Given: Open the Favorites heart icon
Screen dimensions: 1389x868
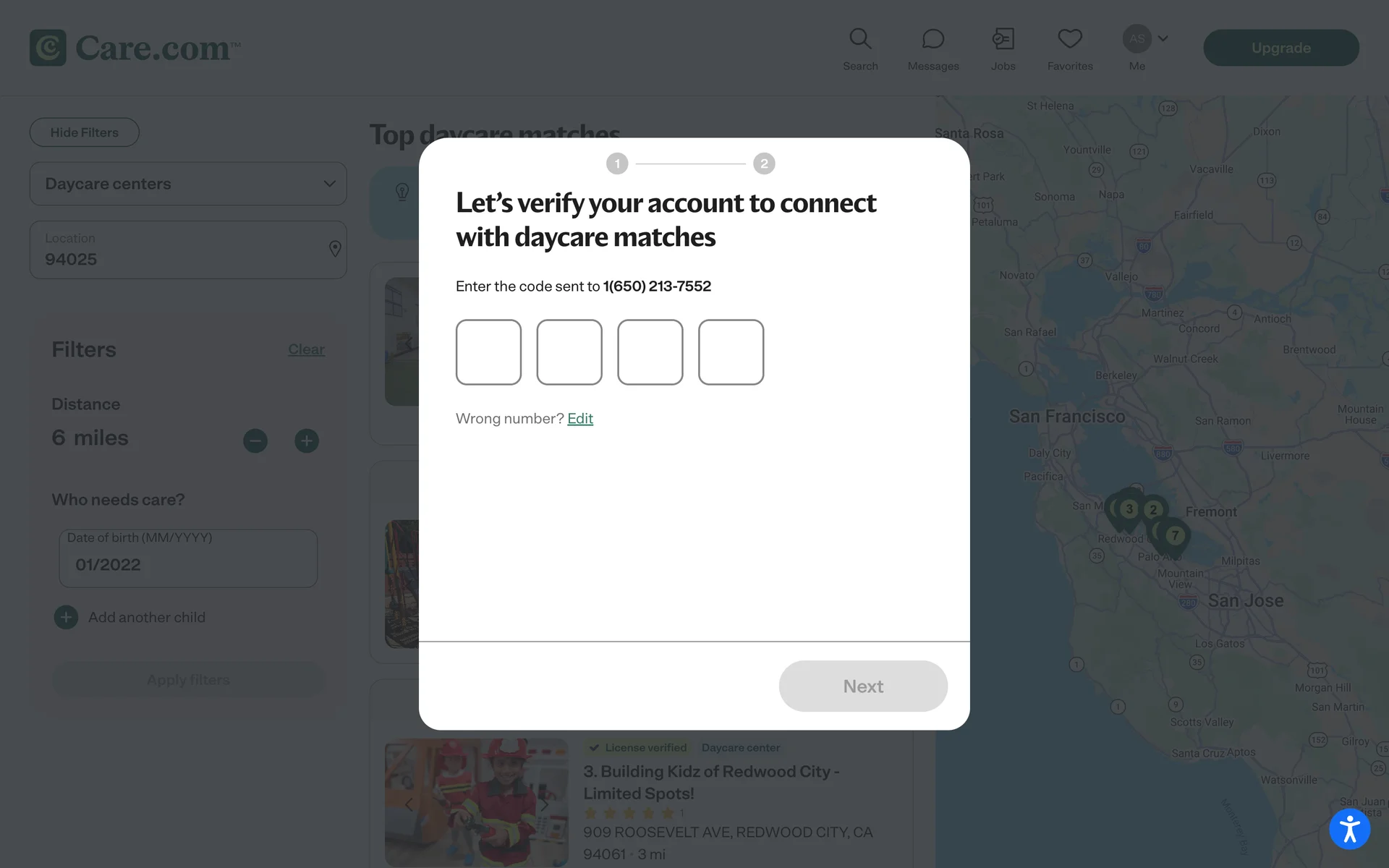Looking at the screenshot, I should tap(1070, 38).
